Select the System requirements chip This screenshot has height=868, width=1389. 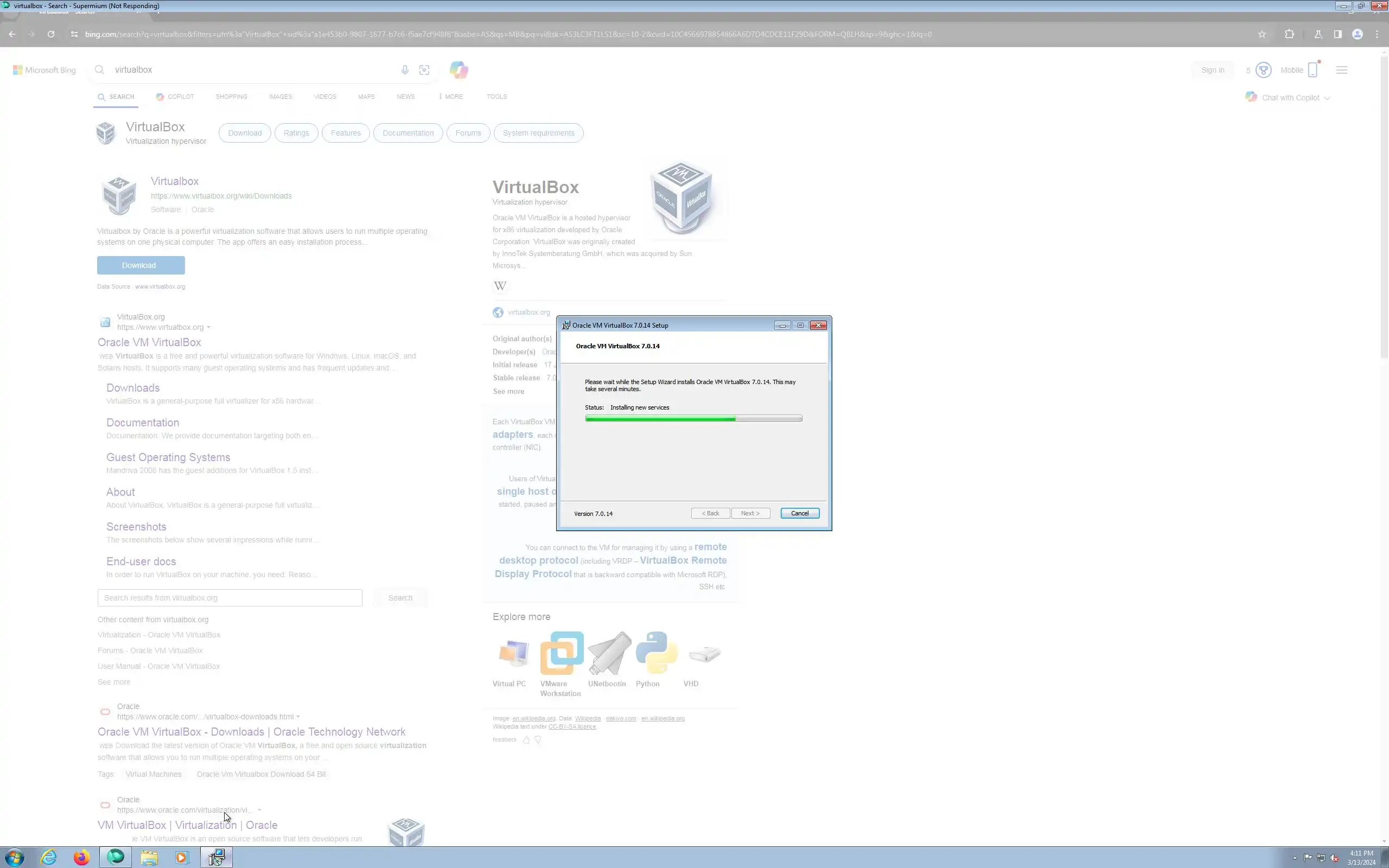[538, 133]
